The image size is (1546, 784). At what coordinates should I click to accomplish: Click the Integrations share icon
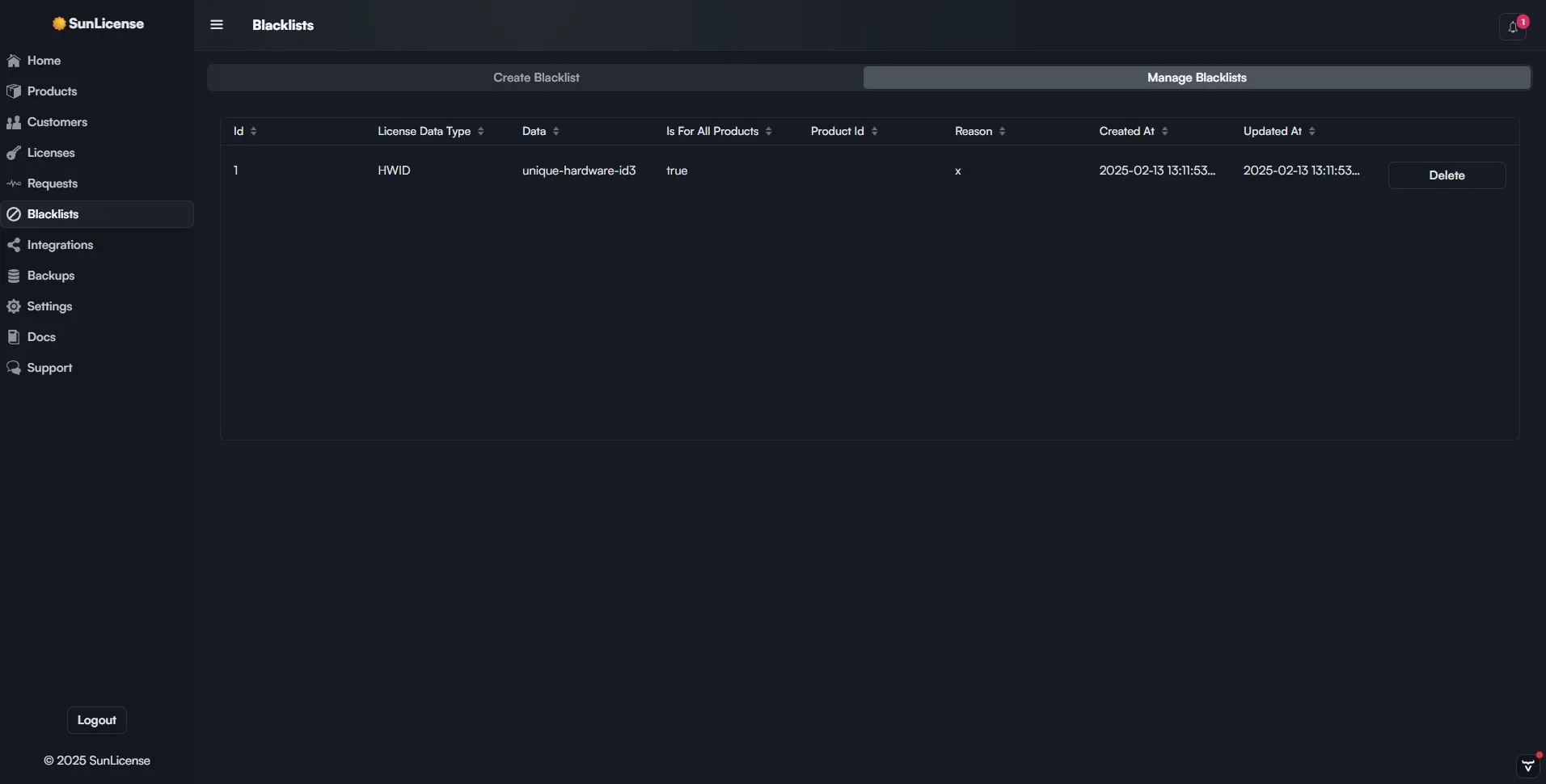click(x=14, y=245)
